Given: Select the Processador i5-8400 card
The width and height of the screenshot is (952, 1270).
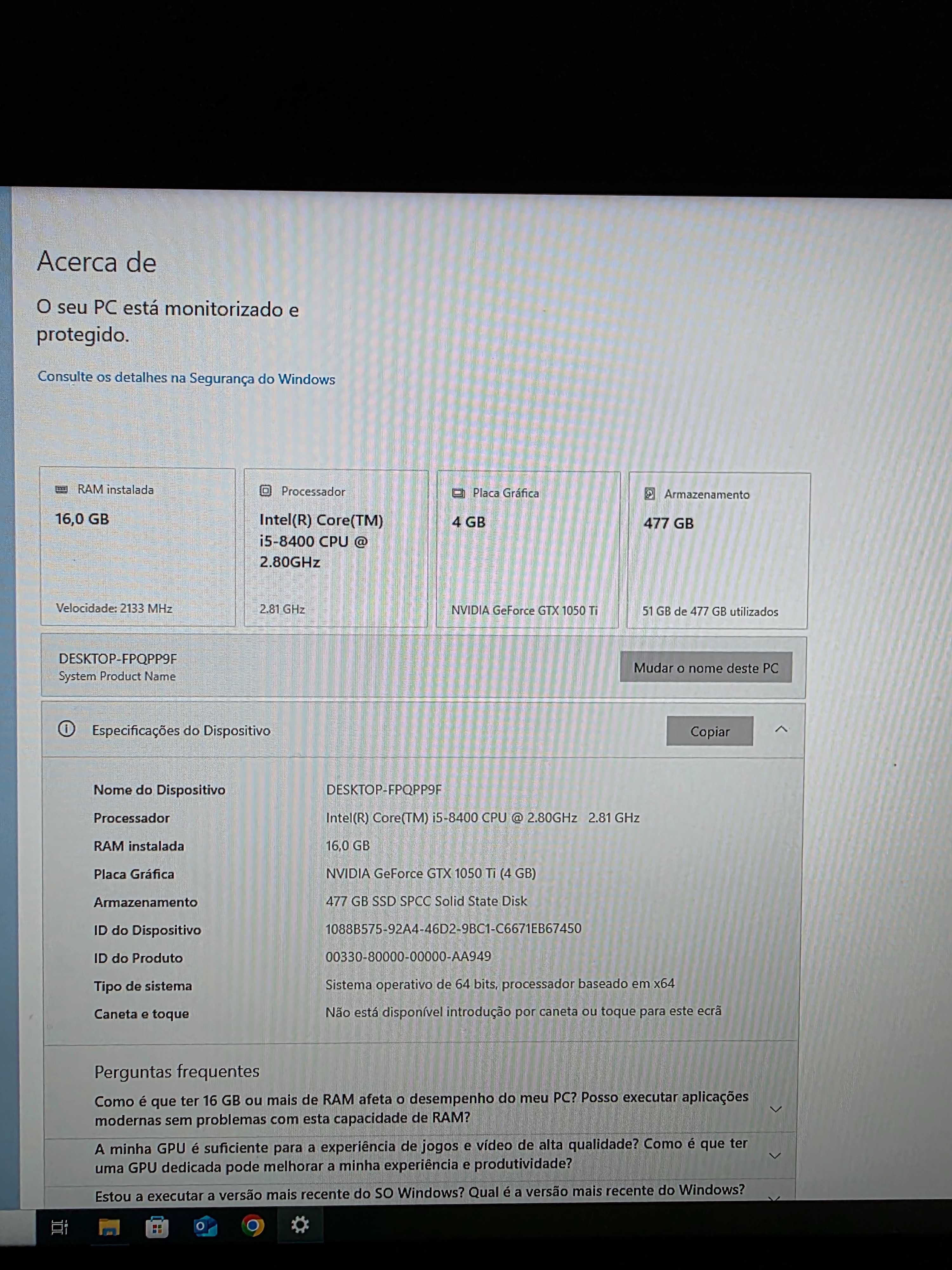Looking at the screenshot, I should tap(336, 548).
